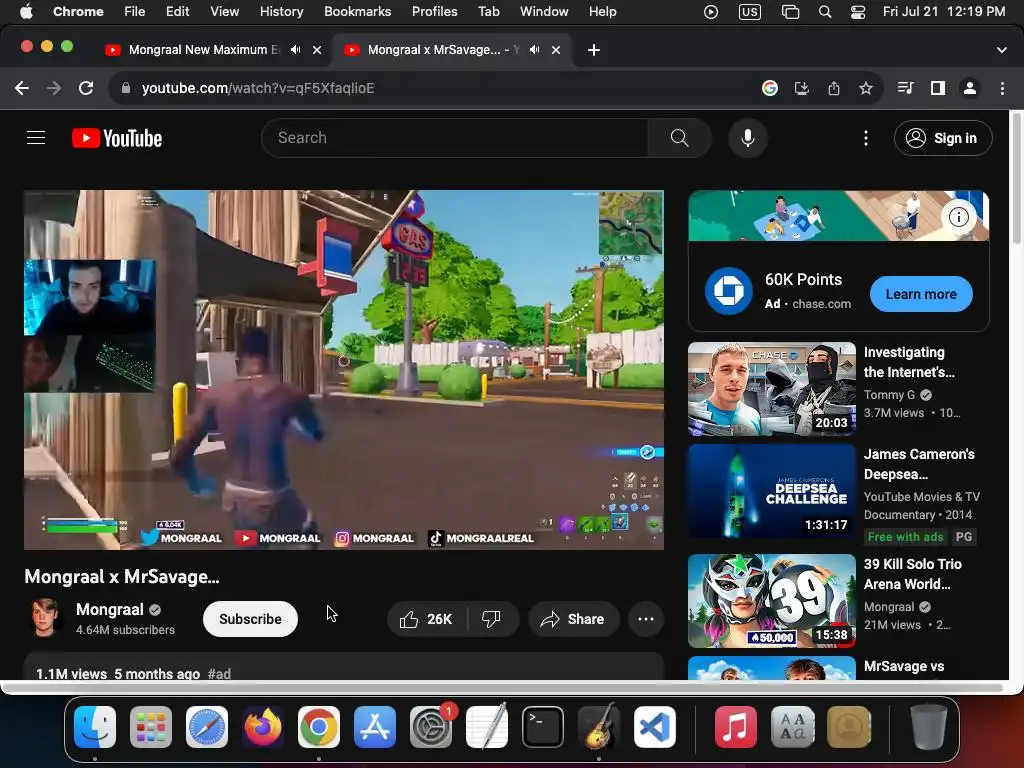Open Spotlight search in menu bar
Image resolution: width=1024 pixels, height=768 pixels.
825,12
